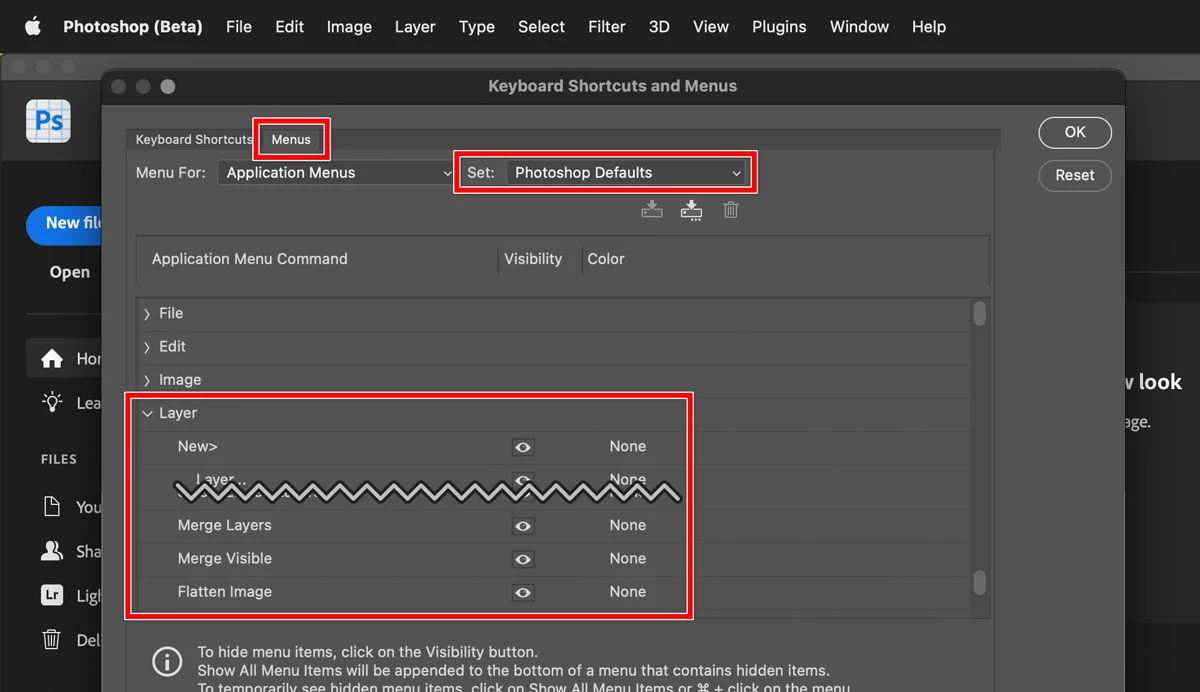This screenshot has width=1200, height=692.
Task: Open color dropdown None for Merge Layers
Action: tap(628, 525)
